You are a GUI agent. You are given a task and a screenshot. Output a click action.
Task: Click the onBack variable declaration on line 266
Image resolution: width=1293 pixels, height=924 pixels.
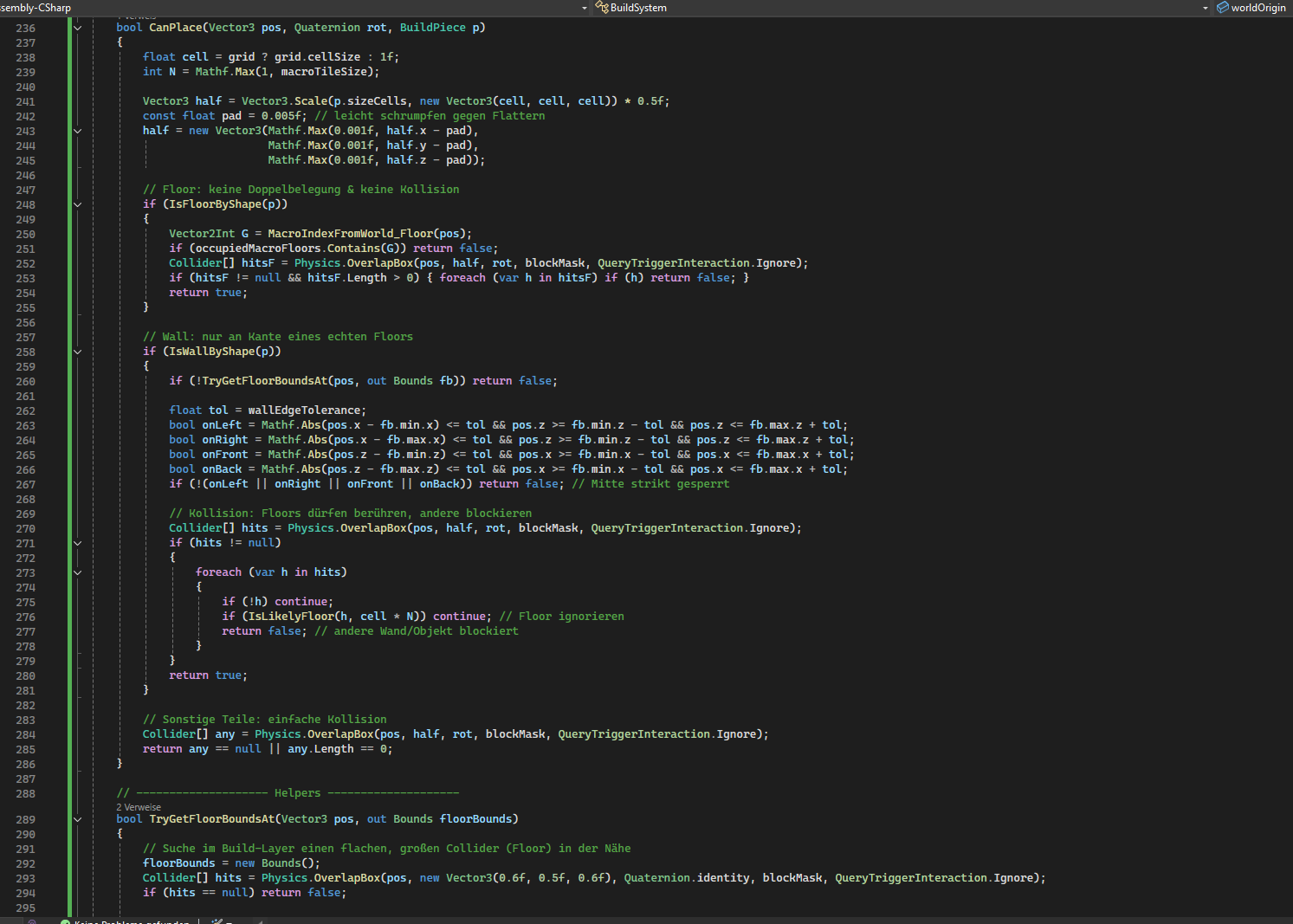click(222, 469)
